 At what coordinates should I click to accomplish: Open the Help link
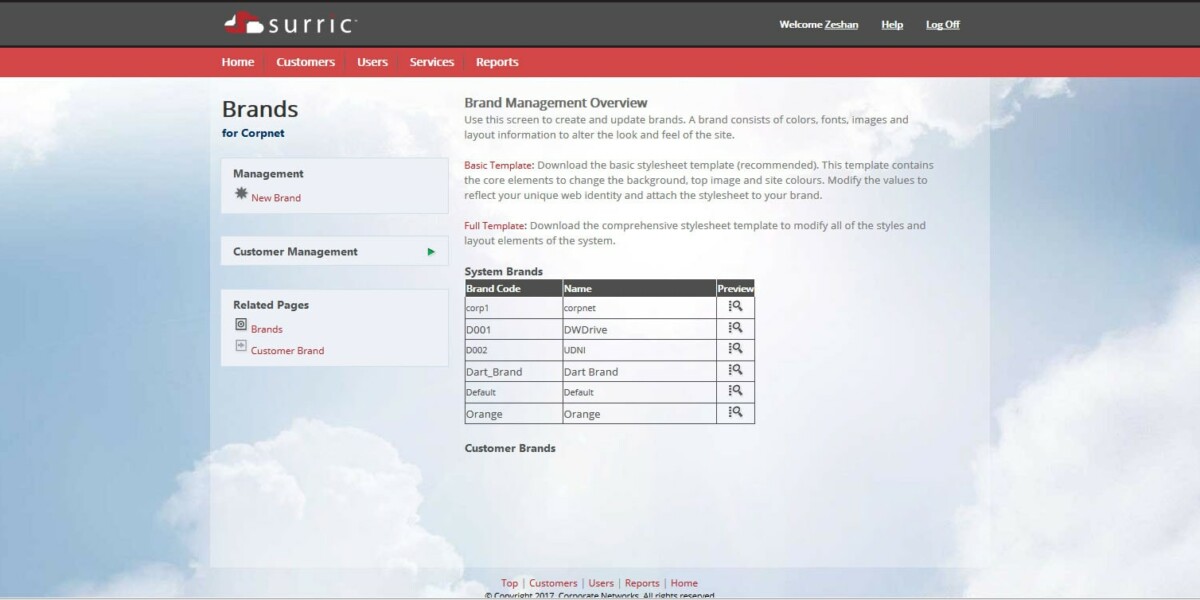pyautogui.click(x=891, y=24)
